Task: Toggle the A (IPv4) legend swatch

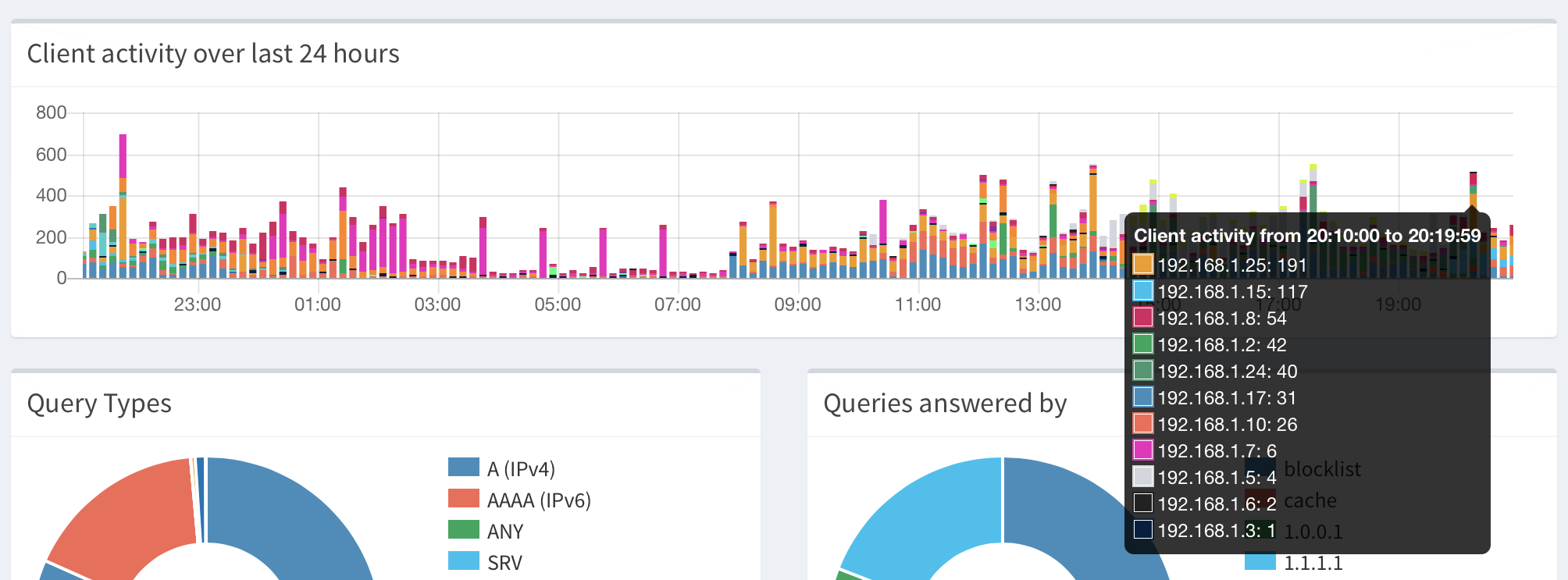Action: point(464,467)
